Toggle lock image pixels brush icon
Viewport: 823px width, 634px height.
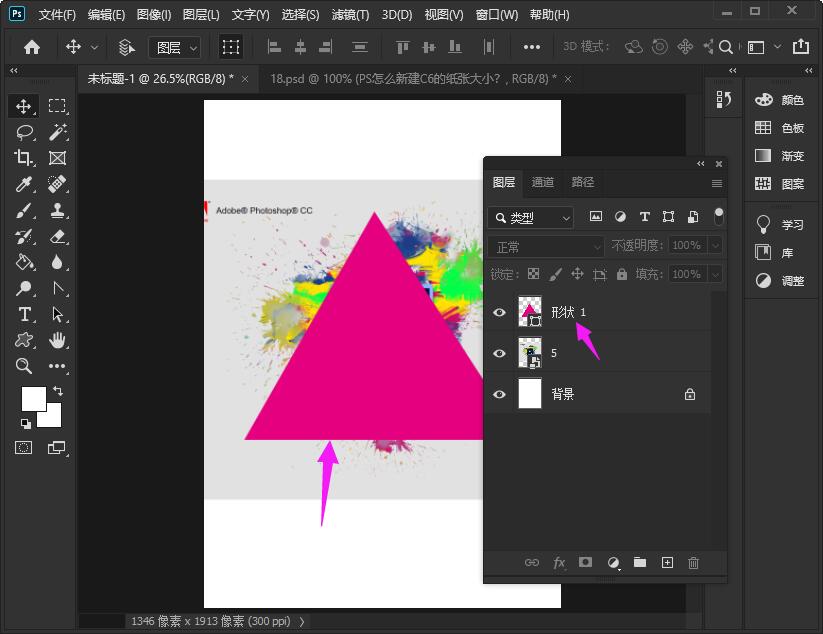pyautogui.click(x=555, y=273)
